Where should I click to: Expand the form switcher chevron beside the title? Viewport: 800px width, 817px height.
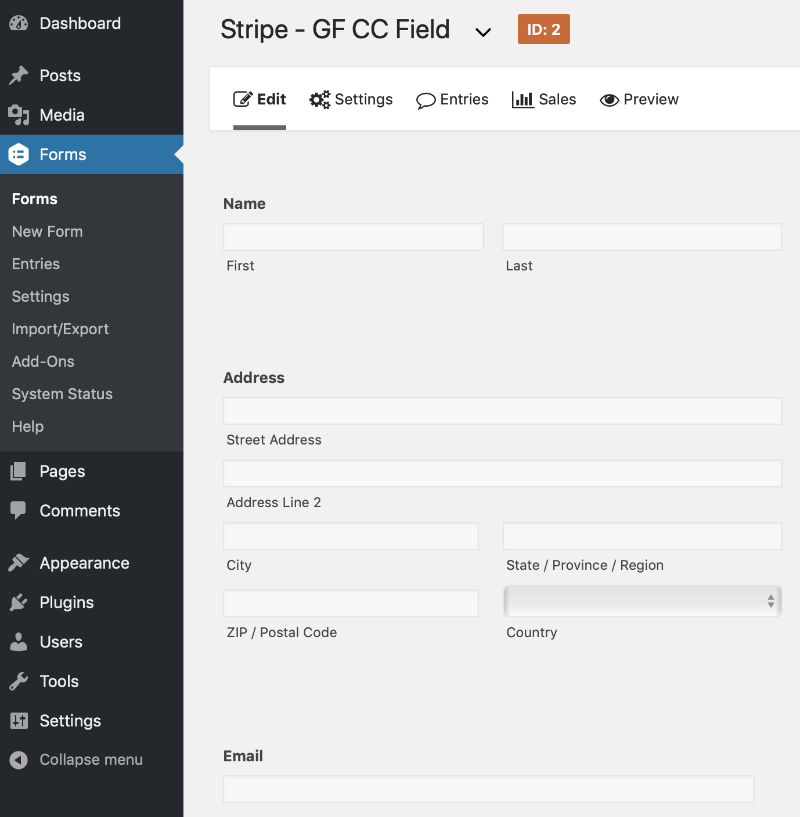[484, 32]
